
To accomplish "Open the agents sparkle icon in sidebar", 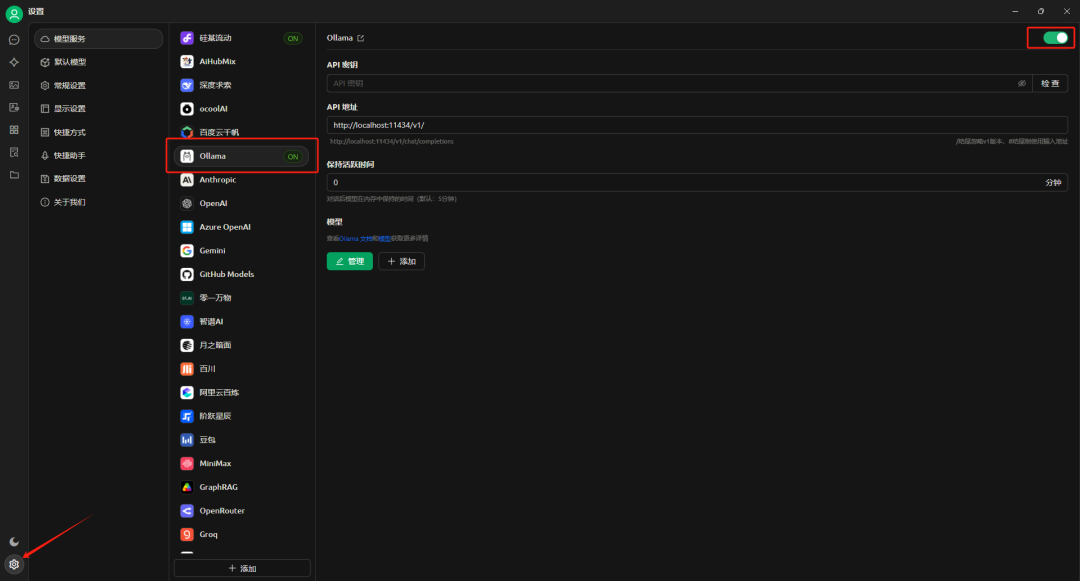I will (x=14, y=63).
